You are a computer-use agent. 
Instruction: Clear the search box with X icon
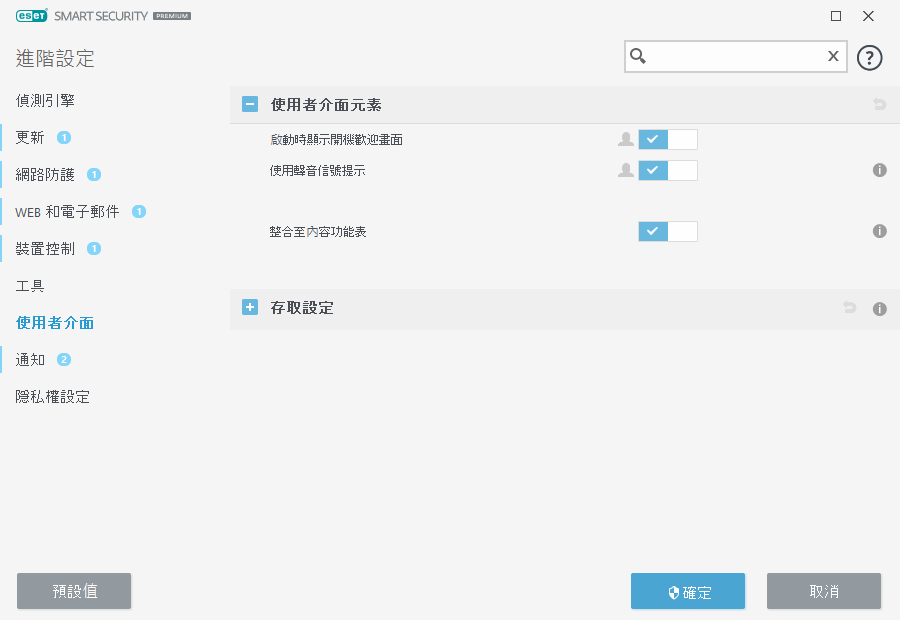(x=832, y=57)
